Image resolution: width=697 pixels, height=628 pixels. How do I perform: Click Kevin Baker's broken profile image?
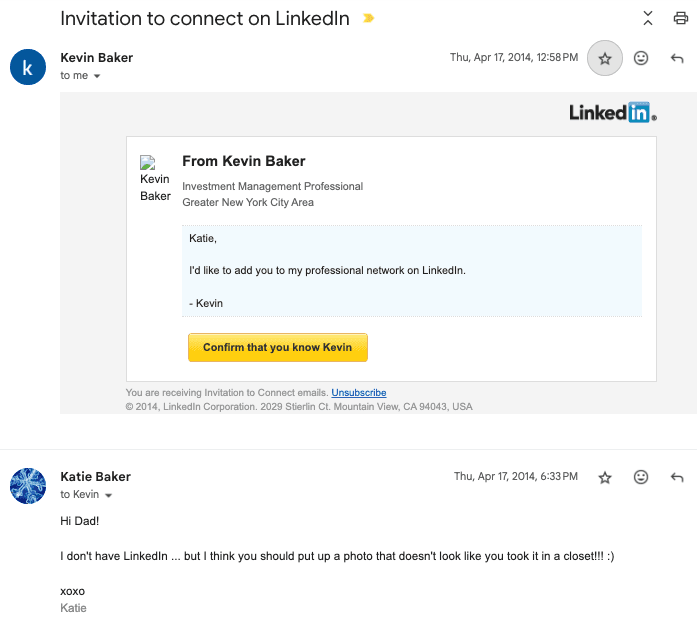tap(155, 179)
